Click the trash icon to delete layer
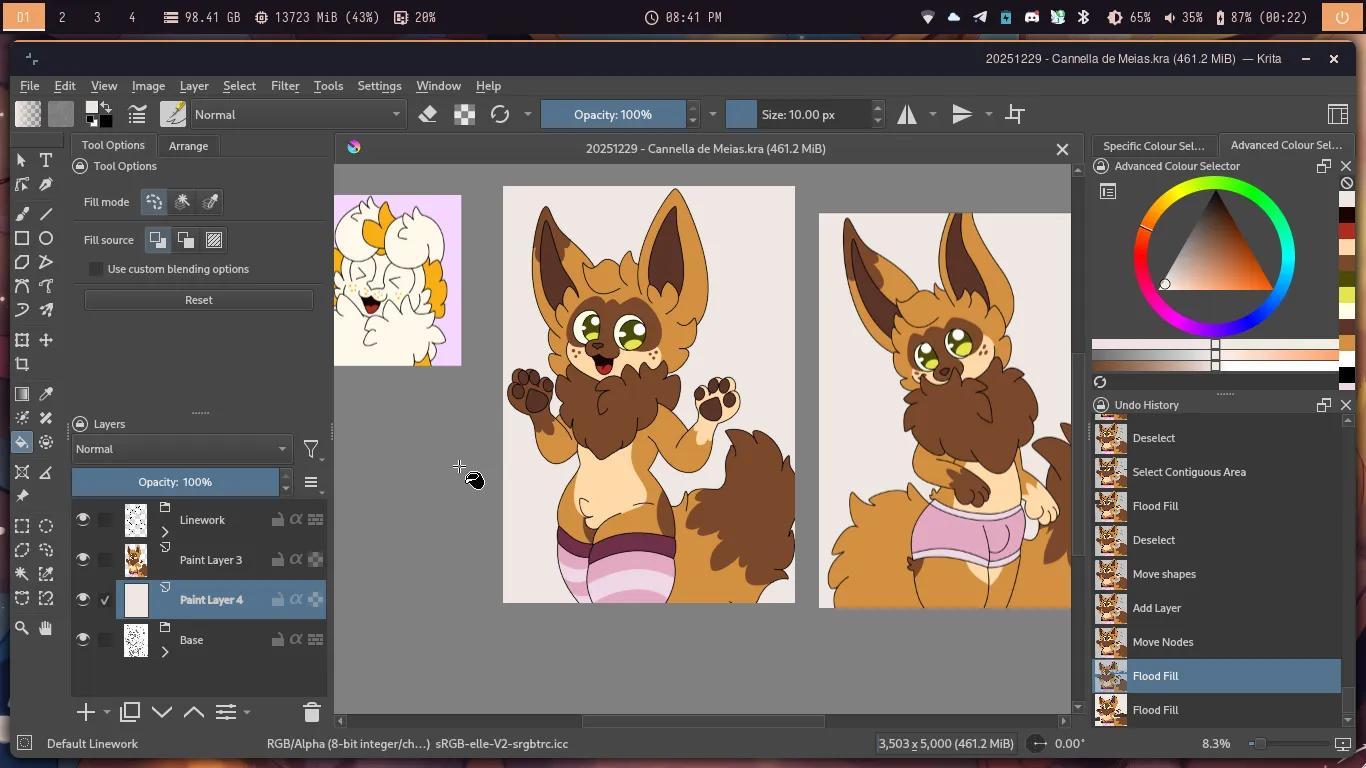The height and width of the screenshot is (768, 1366). pos(311,712)
